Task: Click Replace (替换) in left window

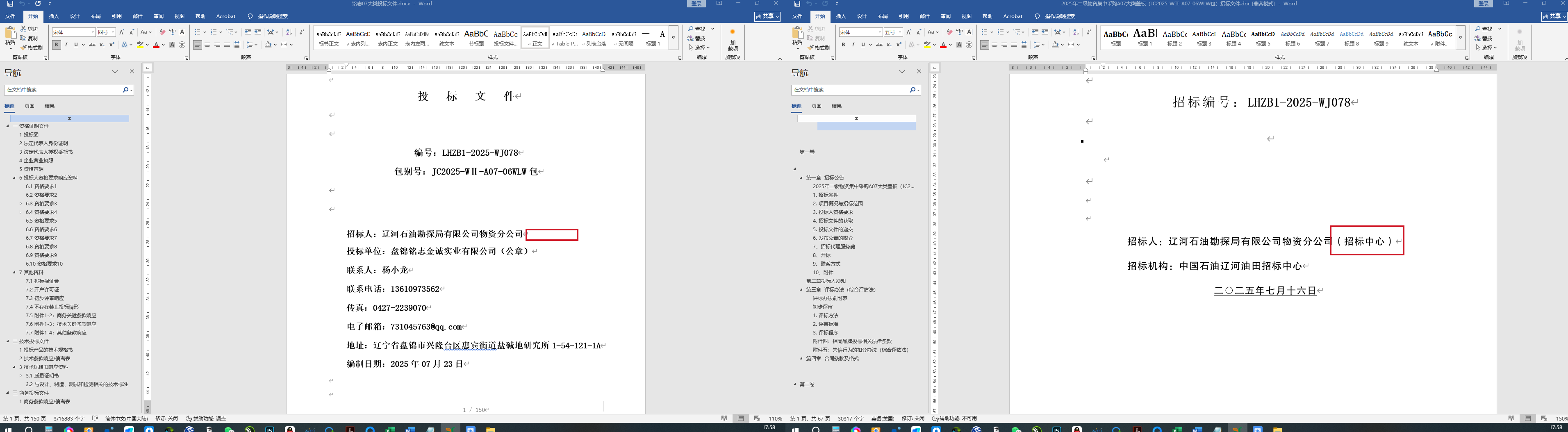Action: tap(697, 39)
